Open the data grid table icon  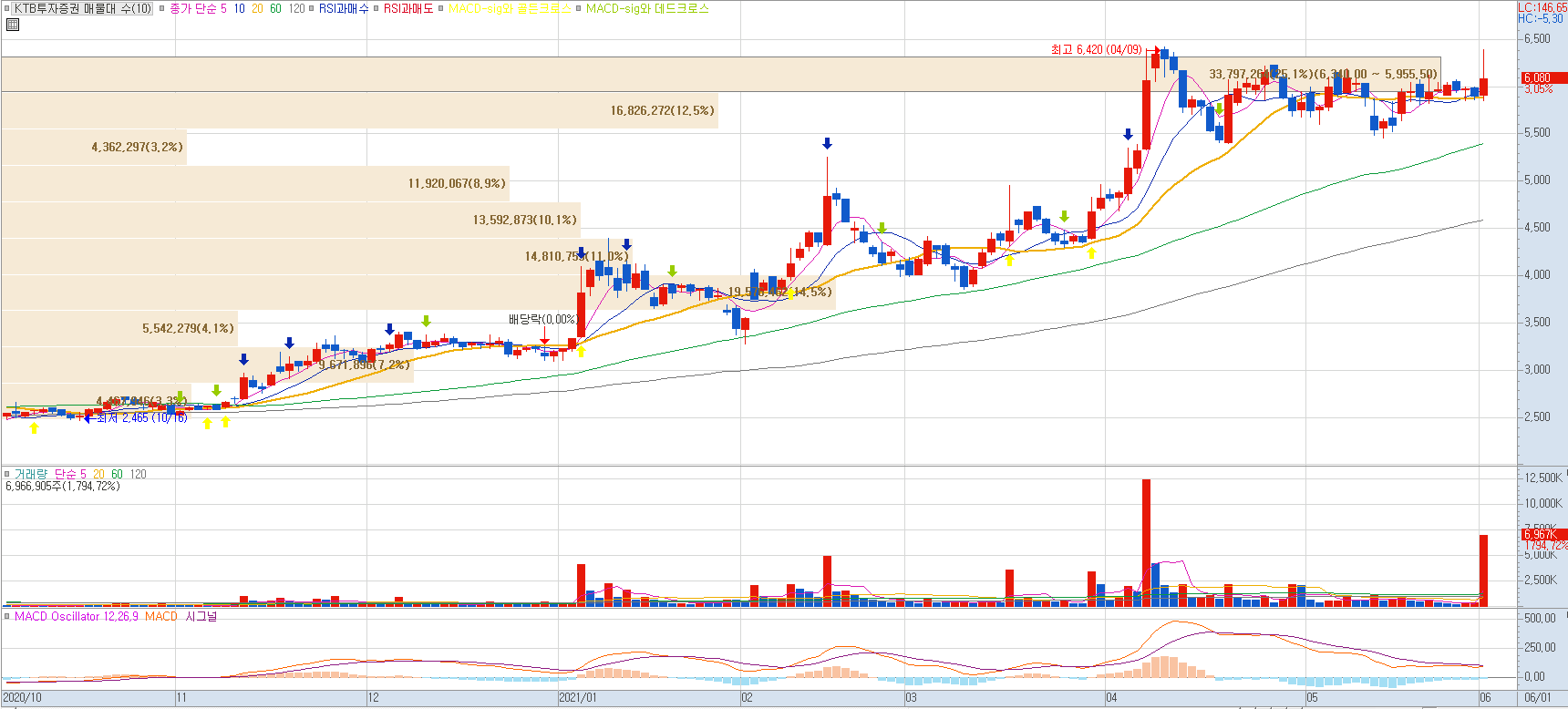pyautogui.click(x=13, y=25)
